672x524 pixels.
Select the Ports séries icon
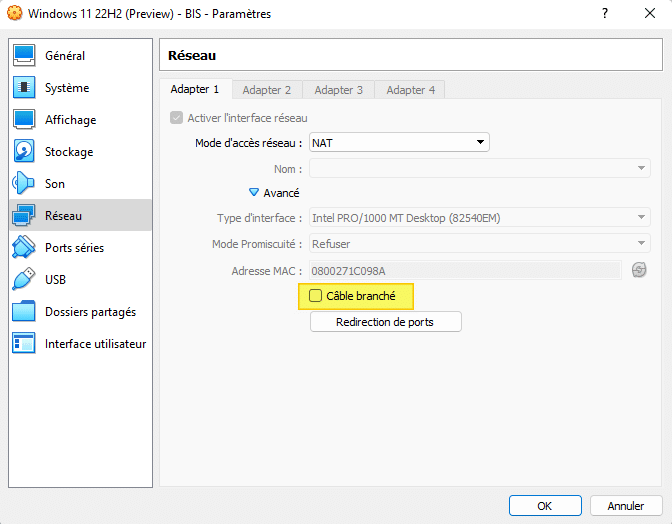24,248
